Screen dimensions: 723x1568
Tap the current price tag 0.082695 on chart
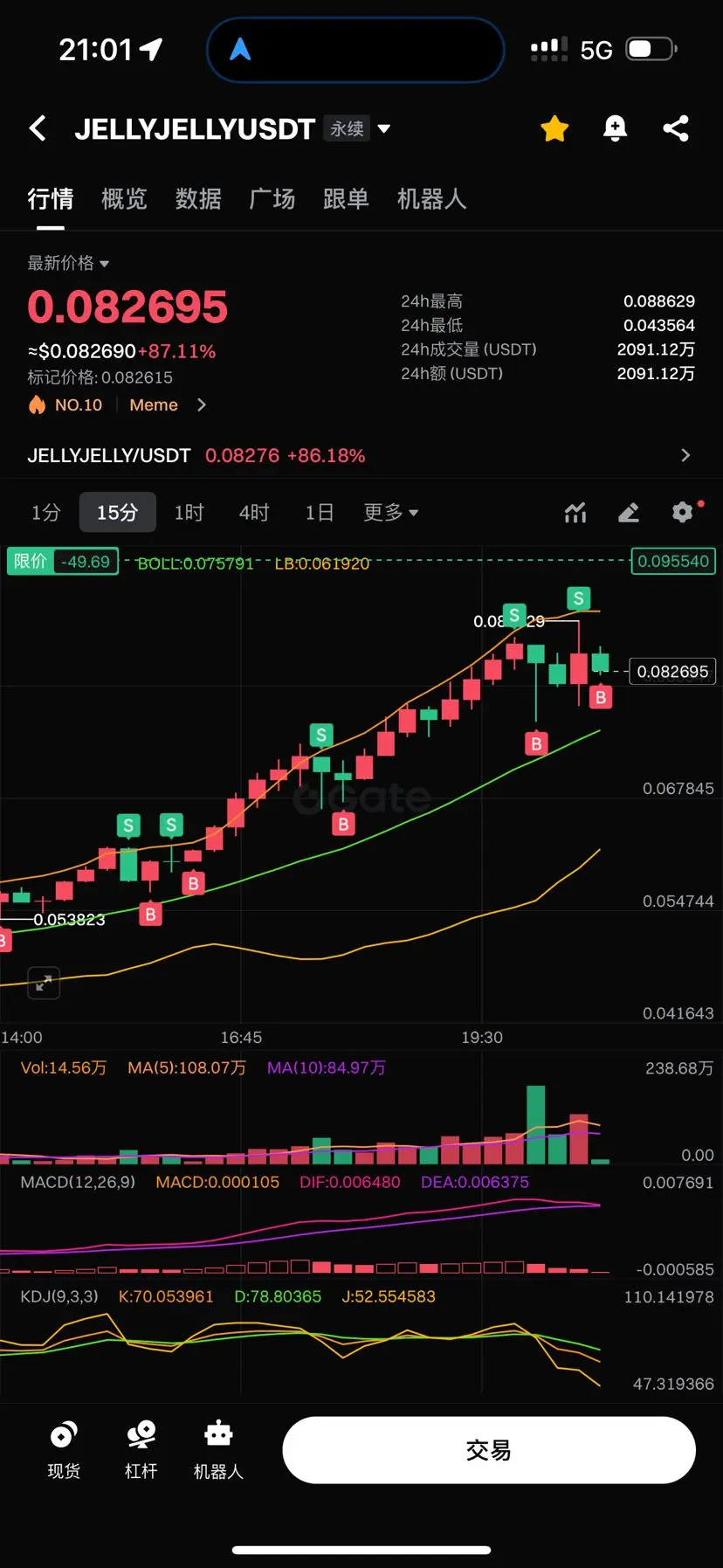pyautogui.click(x=672, y=672)
